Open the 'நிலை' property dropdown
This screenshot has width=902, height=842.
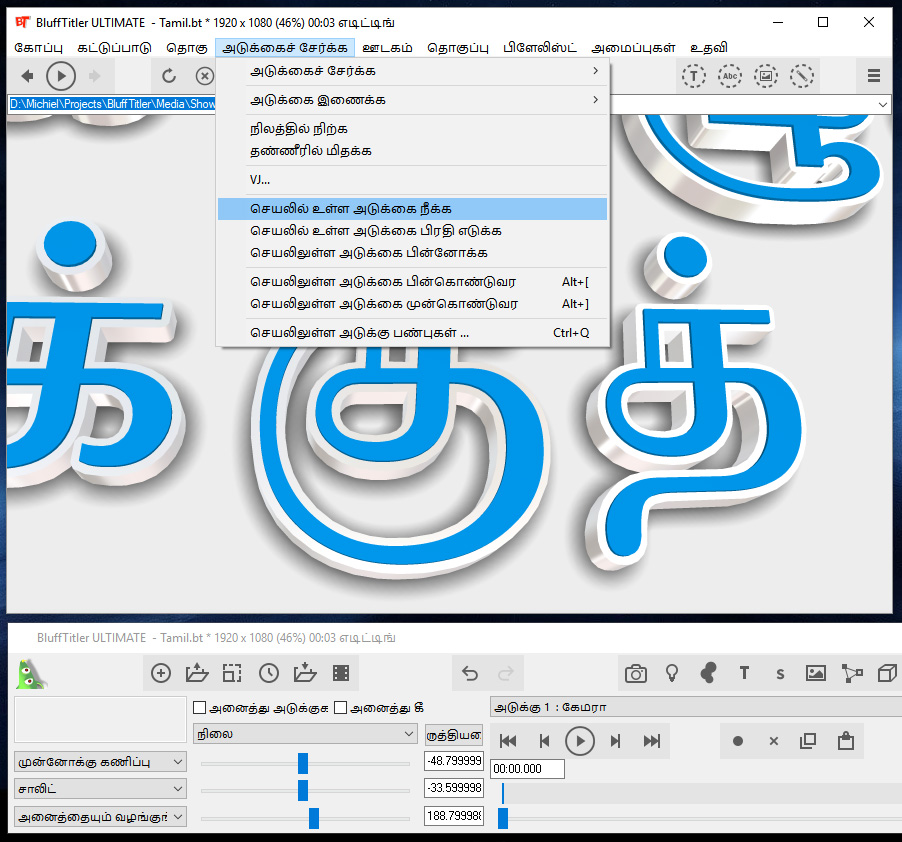click(305, 734)
